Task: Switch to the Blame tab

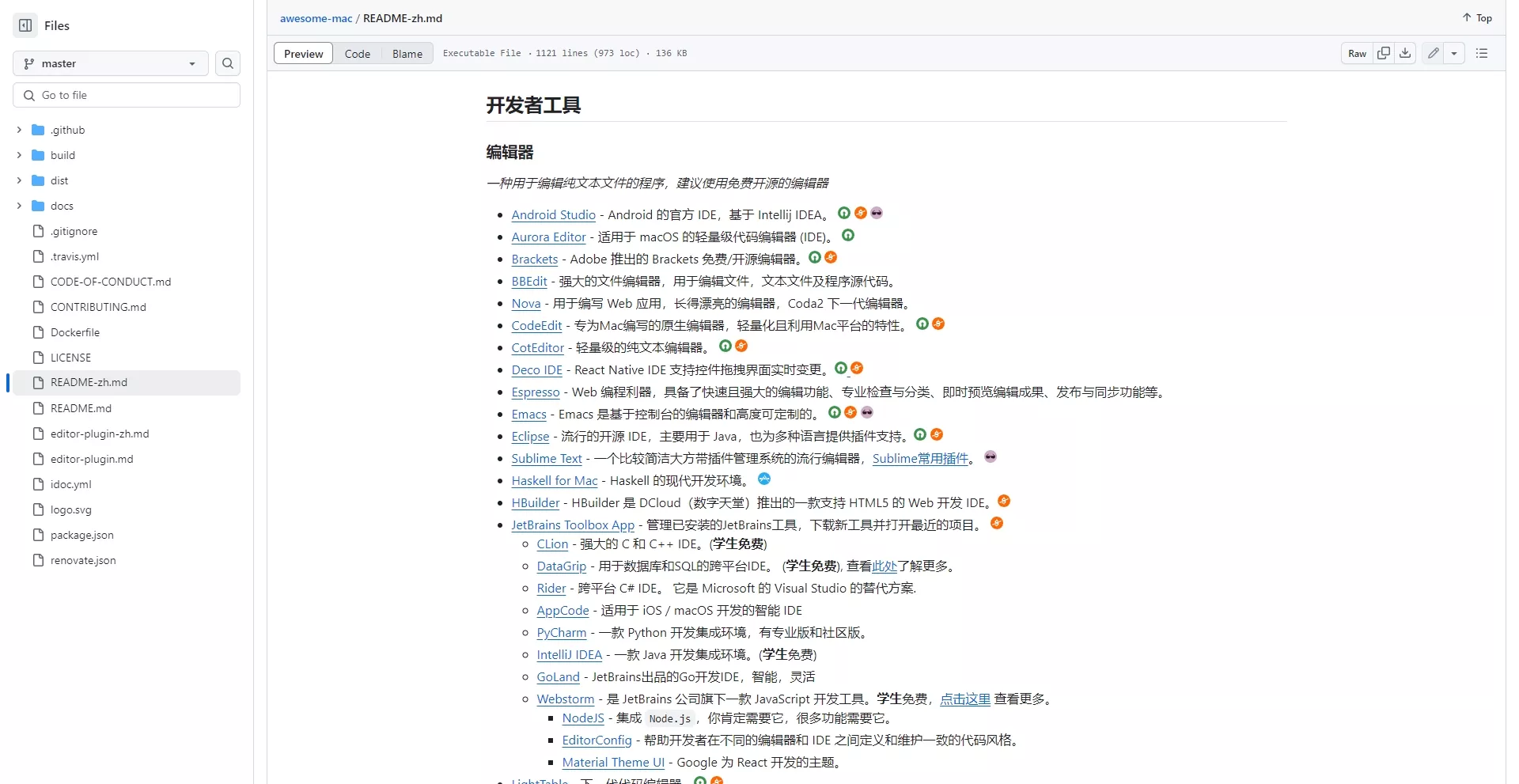Action: point(407,54)
